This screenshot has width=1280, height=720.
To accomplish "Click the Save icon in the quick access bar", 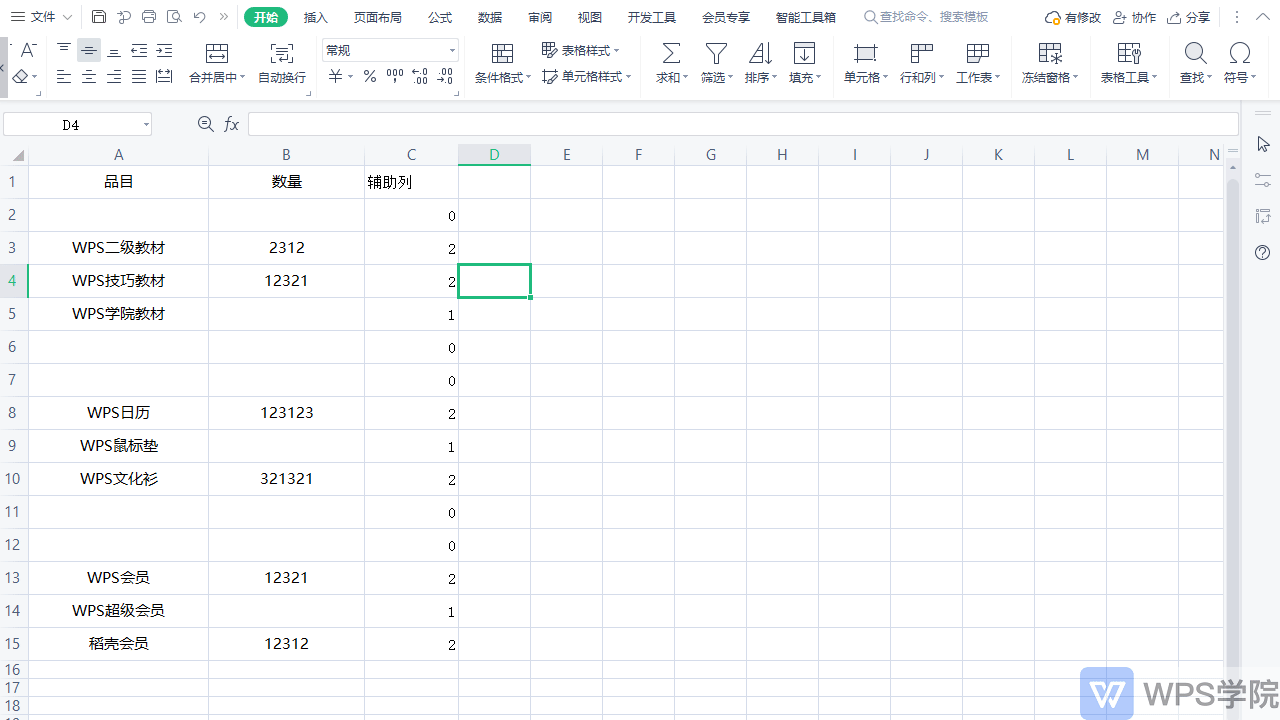I will (99, 17).
